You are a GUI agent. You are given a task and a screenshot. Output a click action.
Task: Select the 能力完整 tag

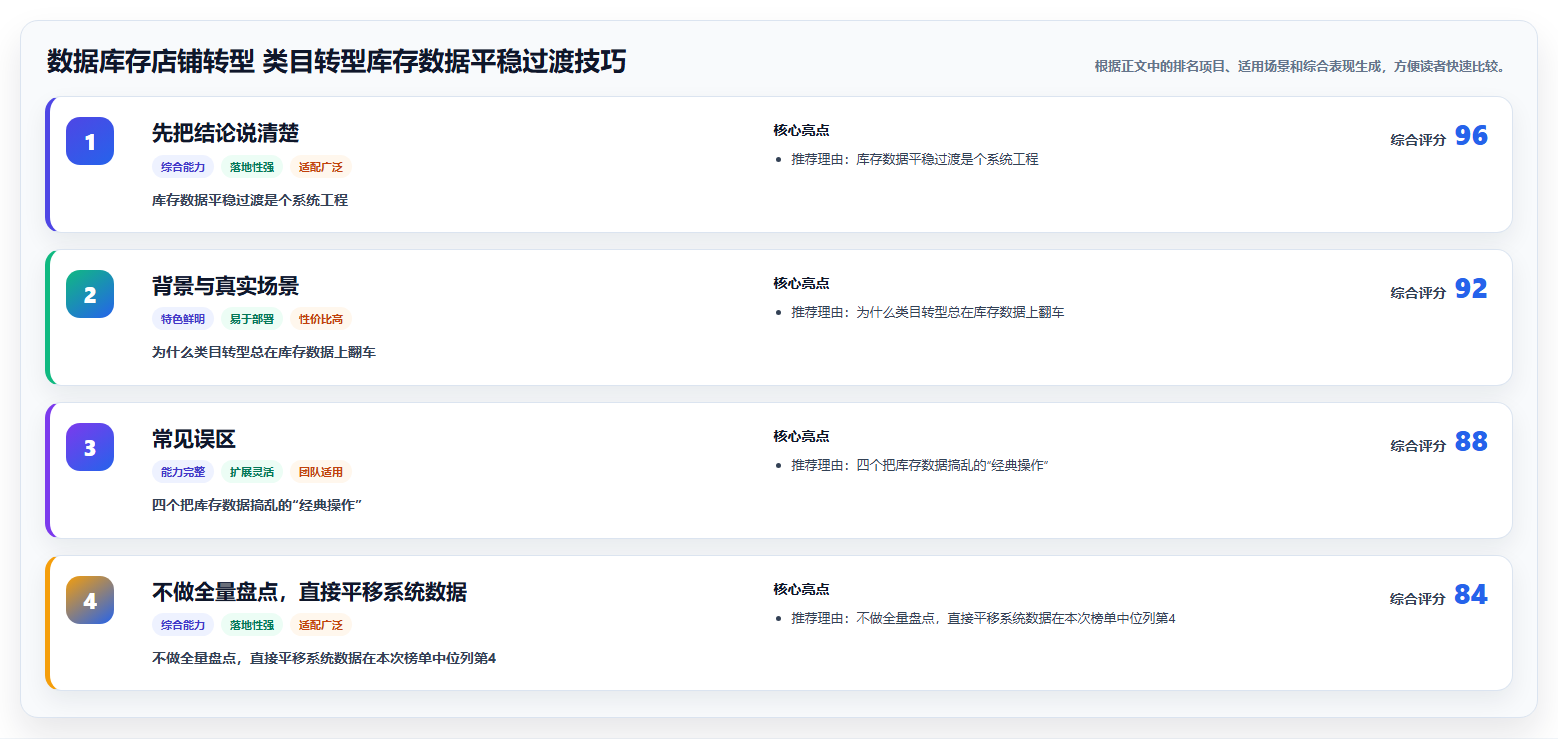point(183,472)
